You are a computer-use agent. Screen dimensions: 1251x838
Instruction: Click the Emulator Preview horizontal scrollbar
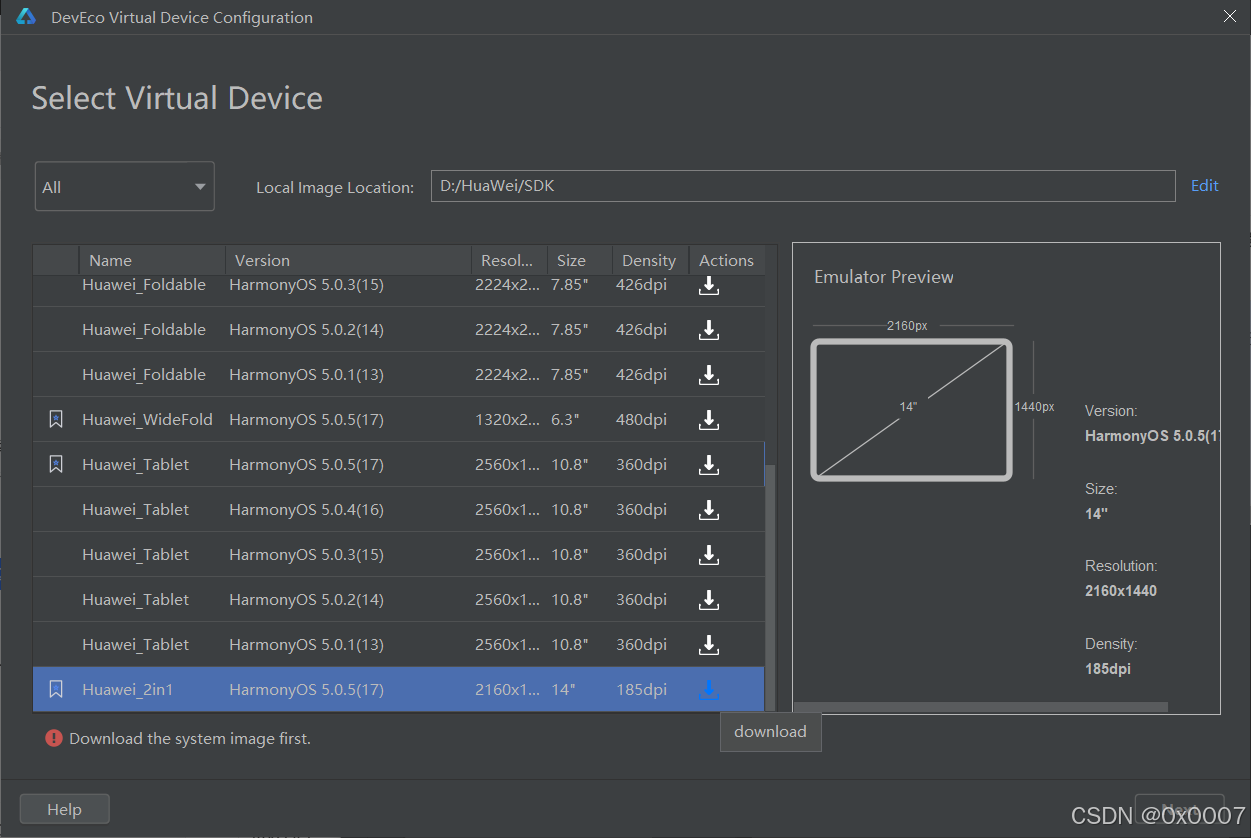(980, 707)
